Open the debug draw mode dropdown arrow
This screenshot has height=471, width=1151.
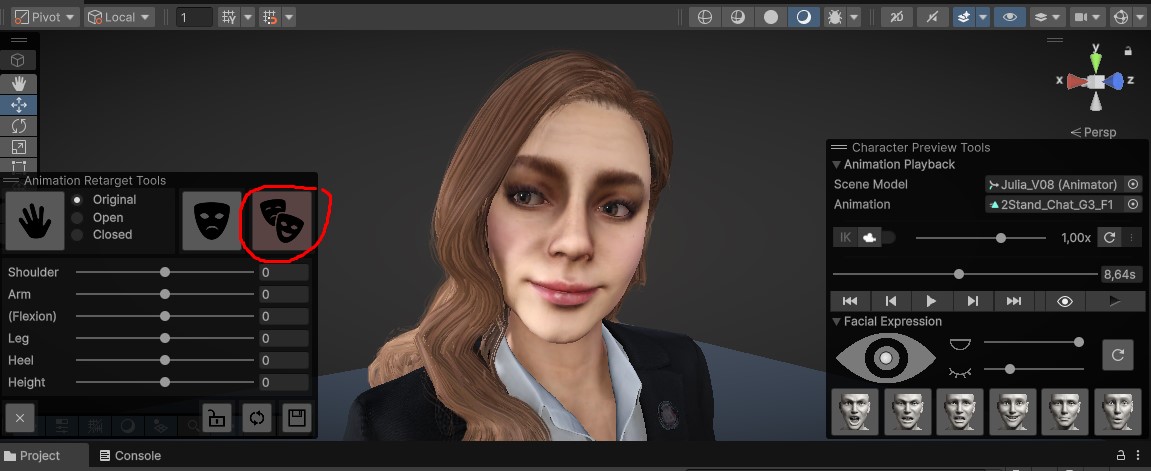[854, 17]
